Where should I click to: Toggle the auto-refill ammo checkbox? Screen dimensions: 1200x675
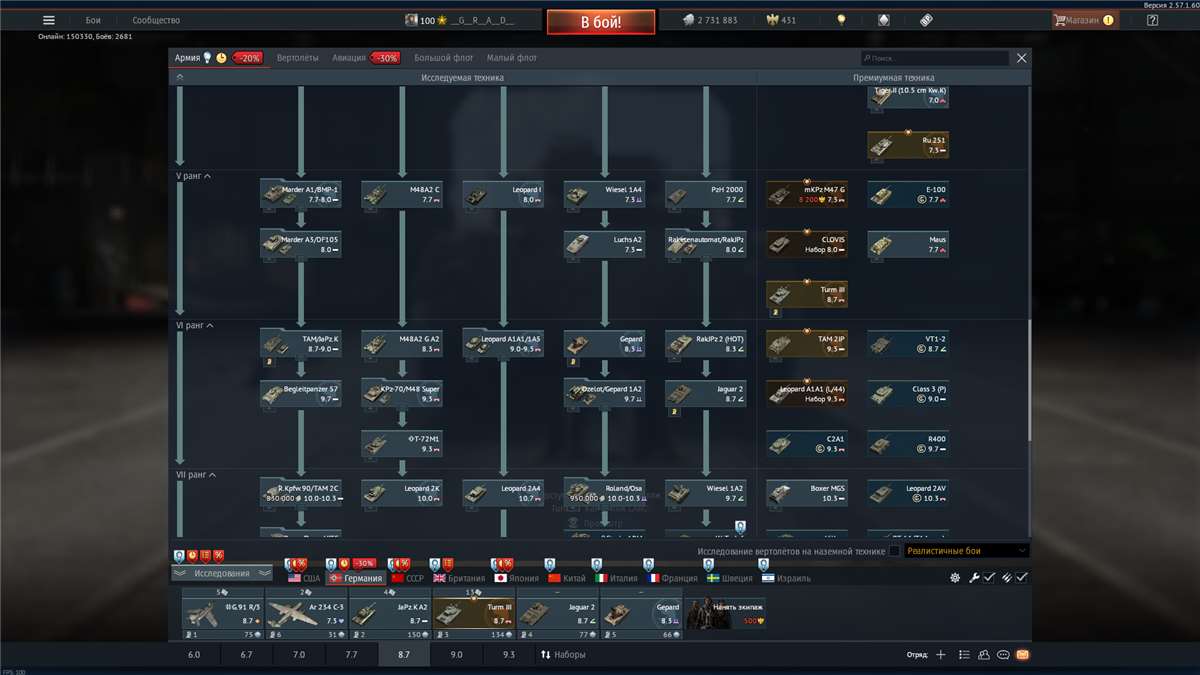(x=1022, y=578)
